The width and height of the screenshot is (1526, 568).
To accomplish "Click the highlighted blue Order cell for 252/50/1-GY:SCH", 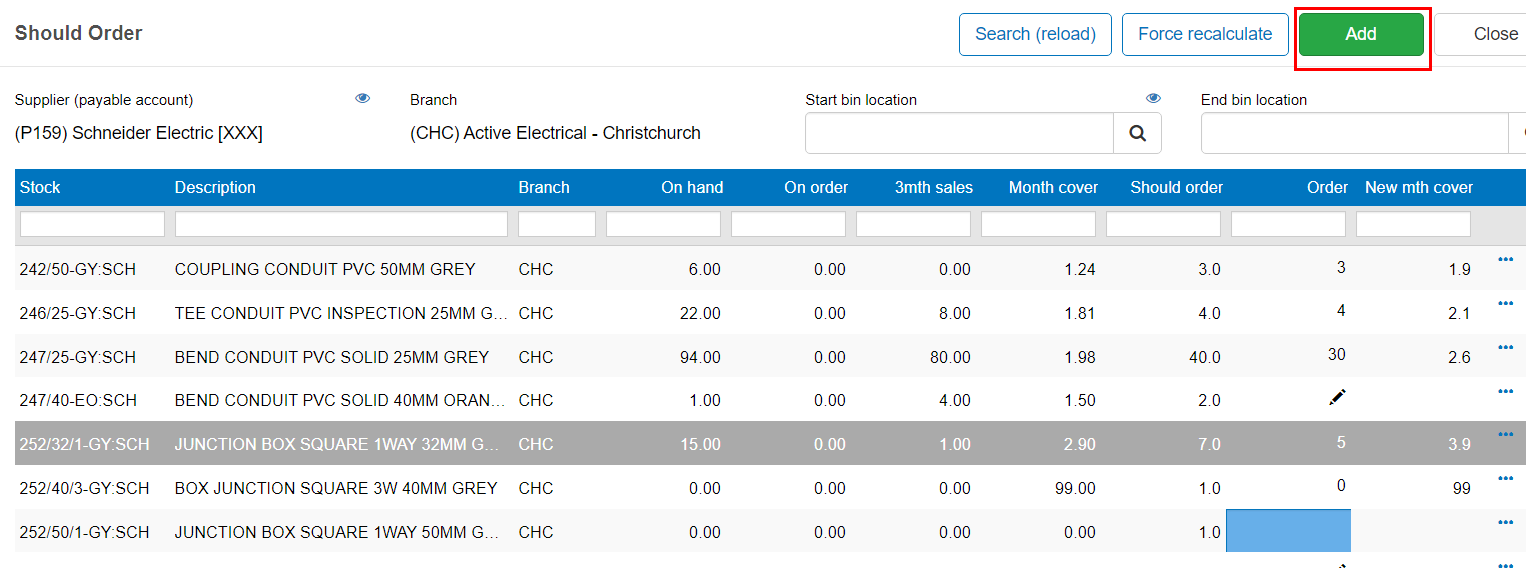I will coord(1288,531).
